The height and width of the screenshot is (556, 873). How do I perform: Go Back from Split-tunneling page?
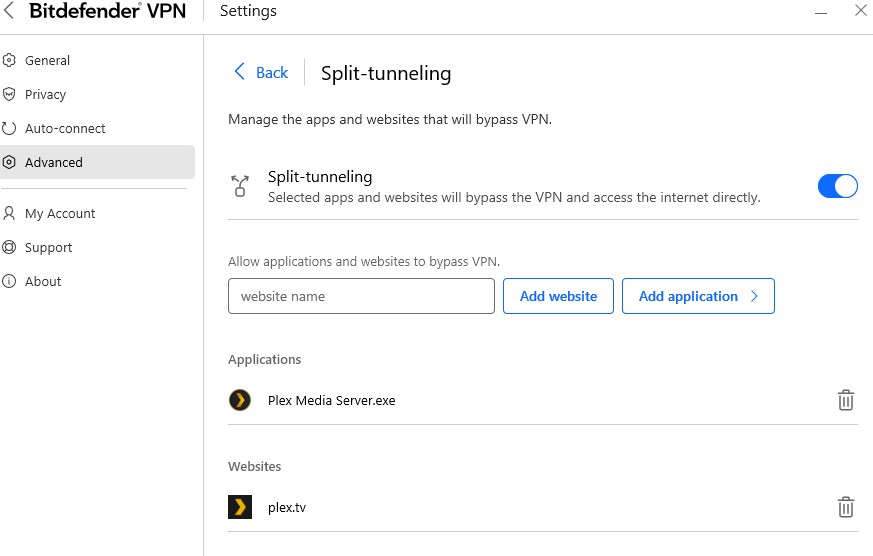click(261, 72)
